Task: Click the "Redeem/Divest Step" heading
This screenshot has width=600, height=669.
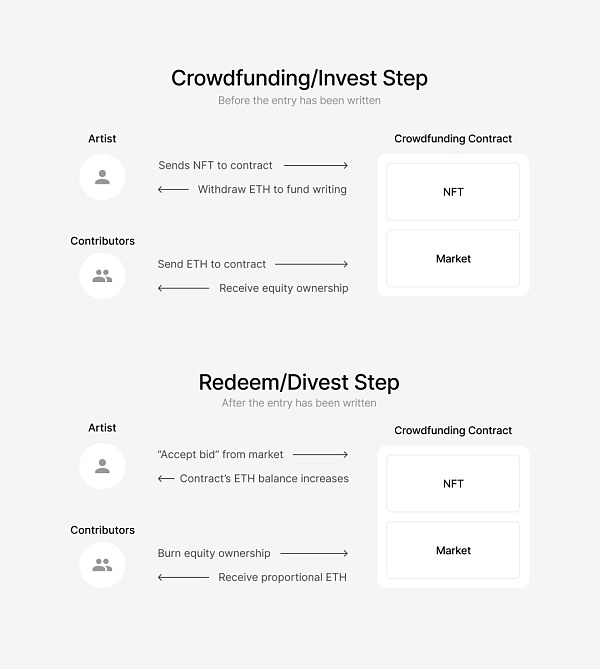Action: point(299,382)
